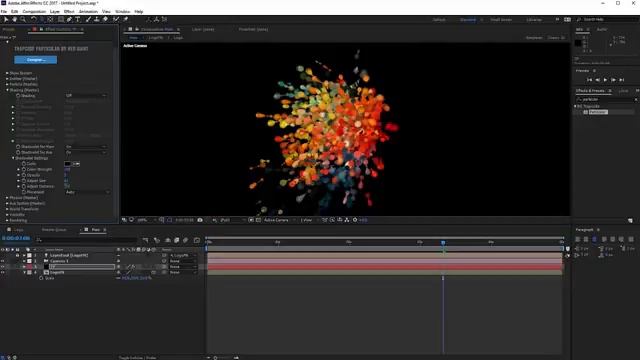
Task: Click the timeline layer search field
Action: 86,240
